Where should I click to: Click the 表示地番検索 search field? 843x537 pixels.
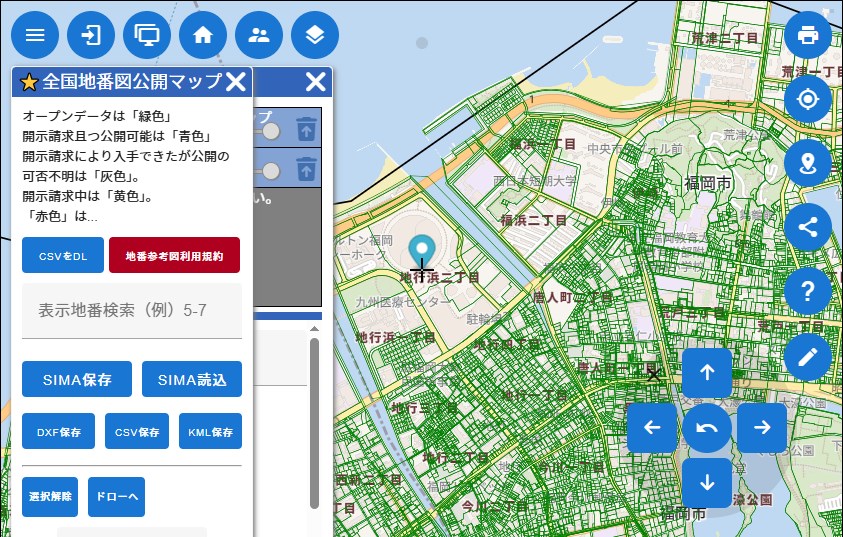point(132,310)
